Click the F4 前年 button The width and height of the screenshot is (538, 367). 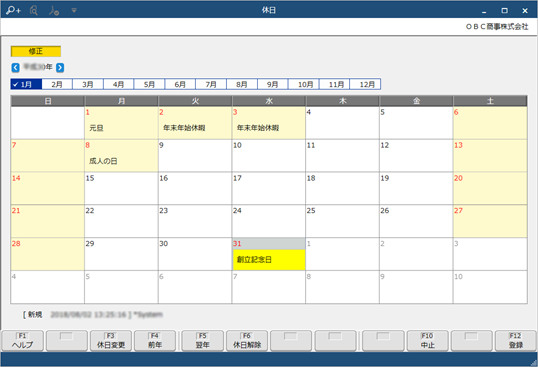point(155,341)
